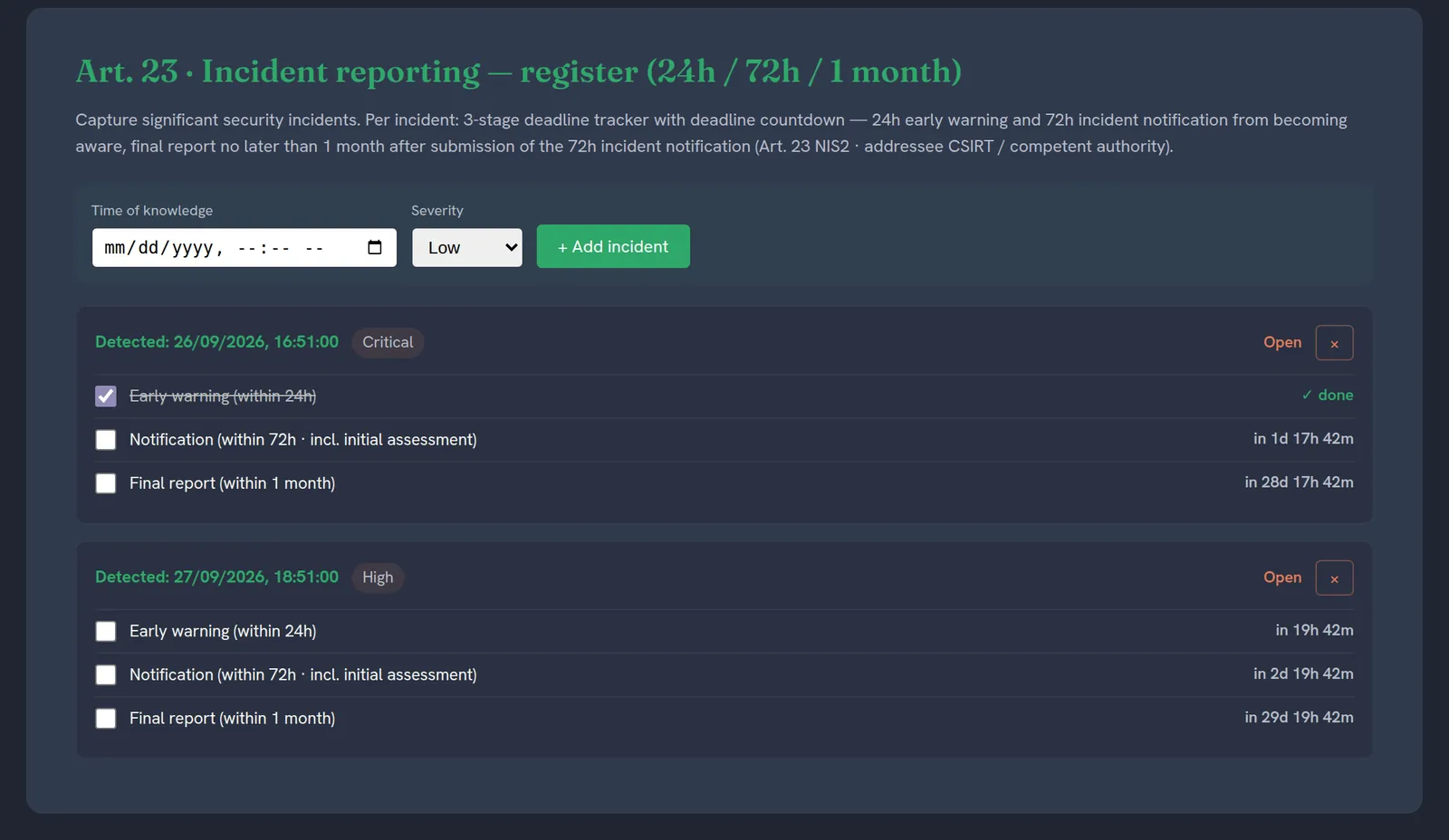The width and height of the screenshot is (1449, 840).
Task: Click the High severity badge
Action: click(378, 577)
